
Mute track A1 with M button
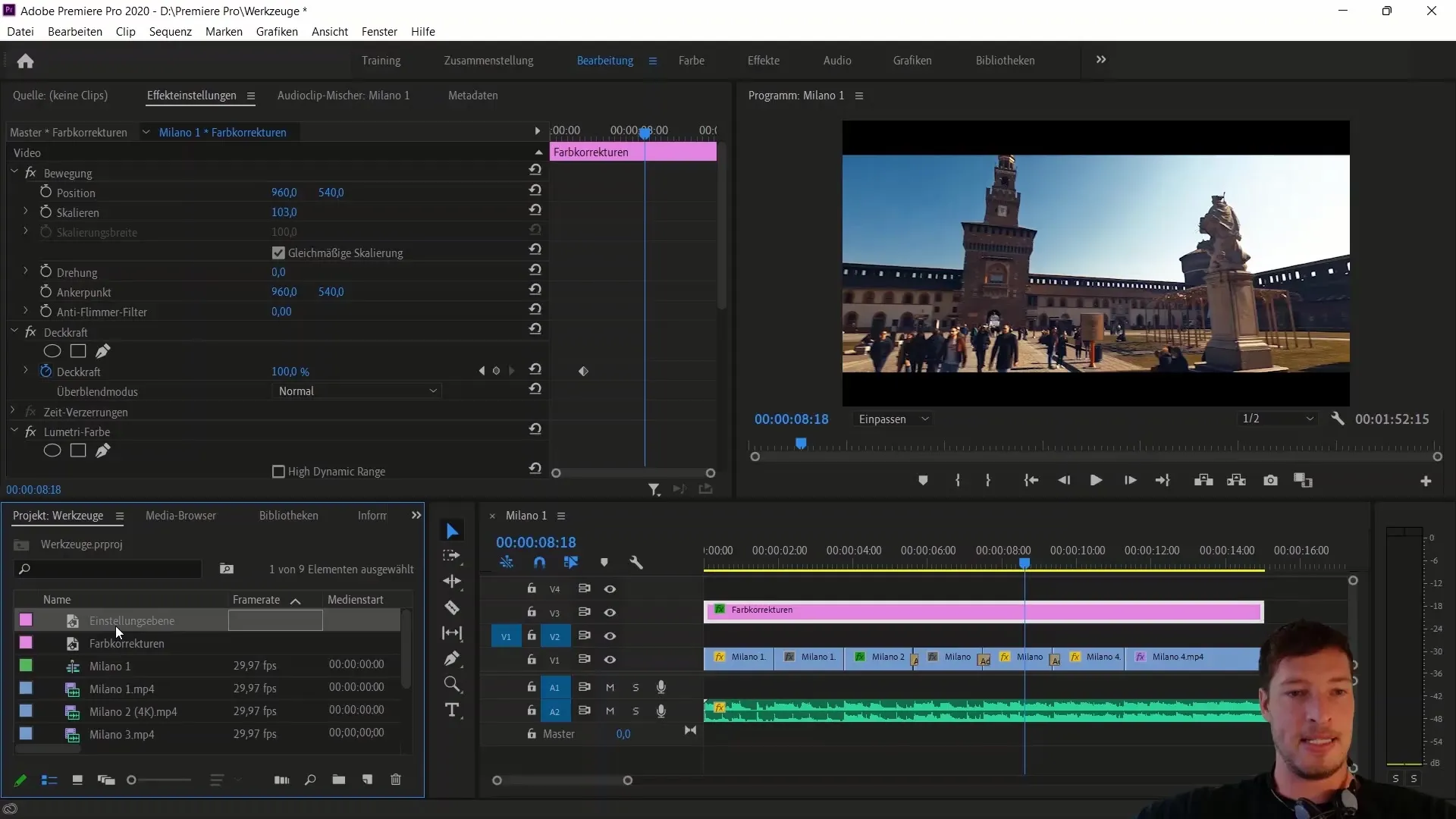pyautogui.click(x=610, y=688)
